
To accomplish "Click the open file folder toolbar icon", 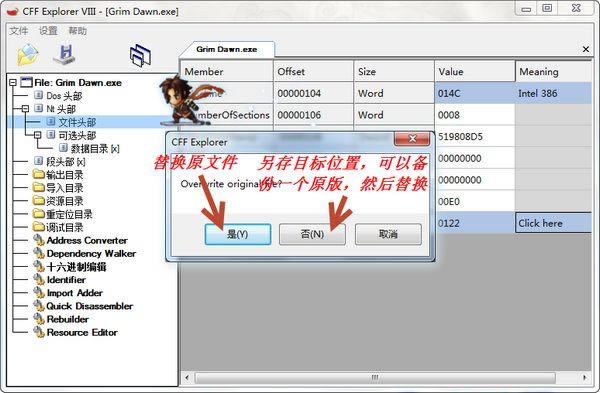I will click(x=28, y=55).
